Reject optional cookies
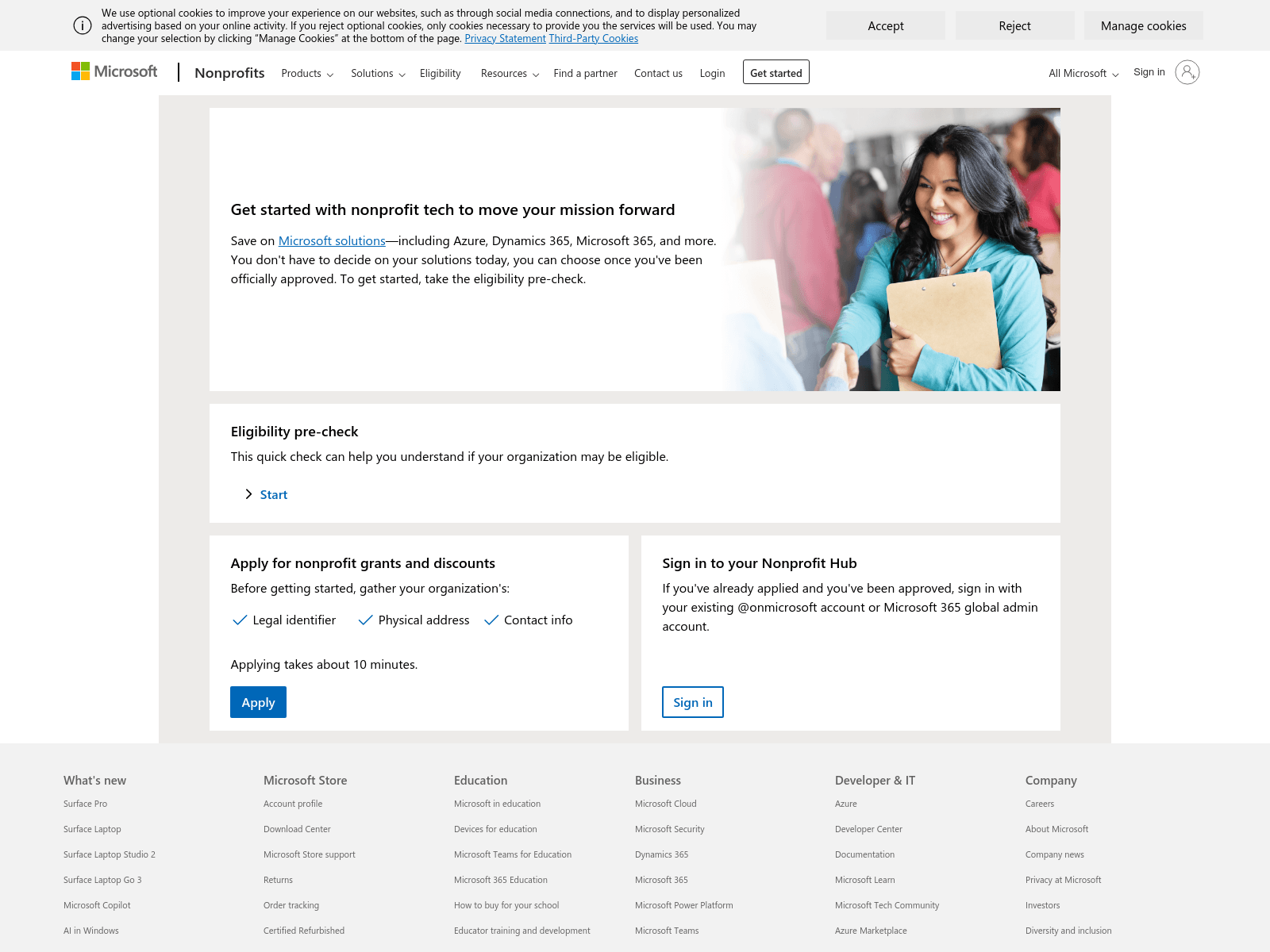 tap(1014, 25)
